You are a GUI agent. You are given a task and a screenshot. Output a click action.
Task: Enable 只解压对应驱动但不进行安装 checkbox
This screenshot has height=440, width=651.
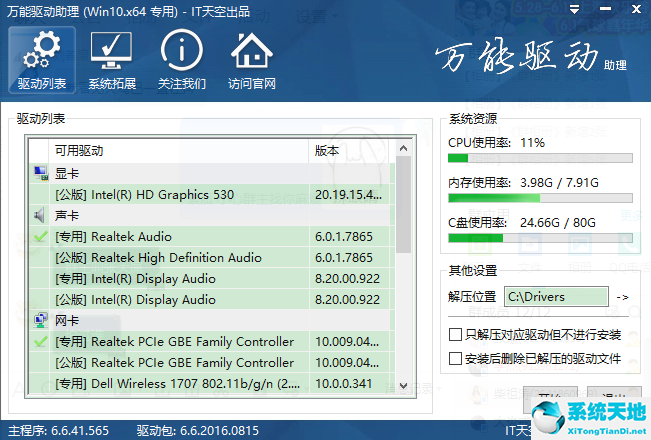pyautogui.click(x=455, y=334)
